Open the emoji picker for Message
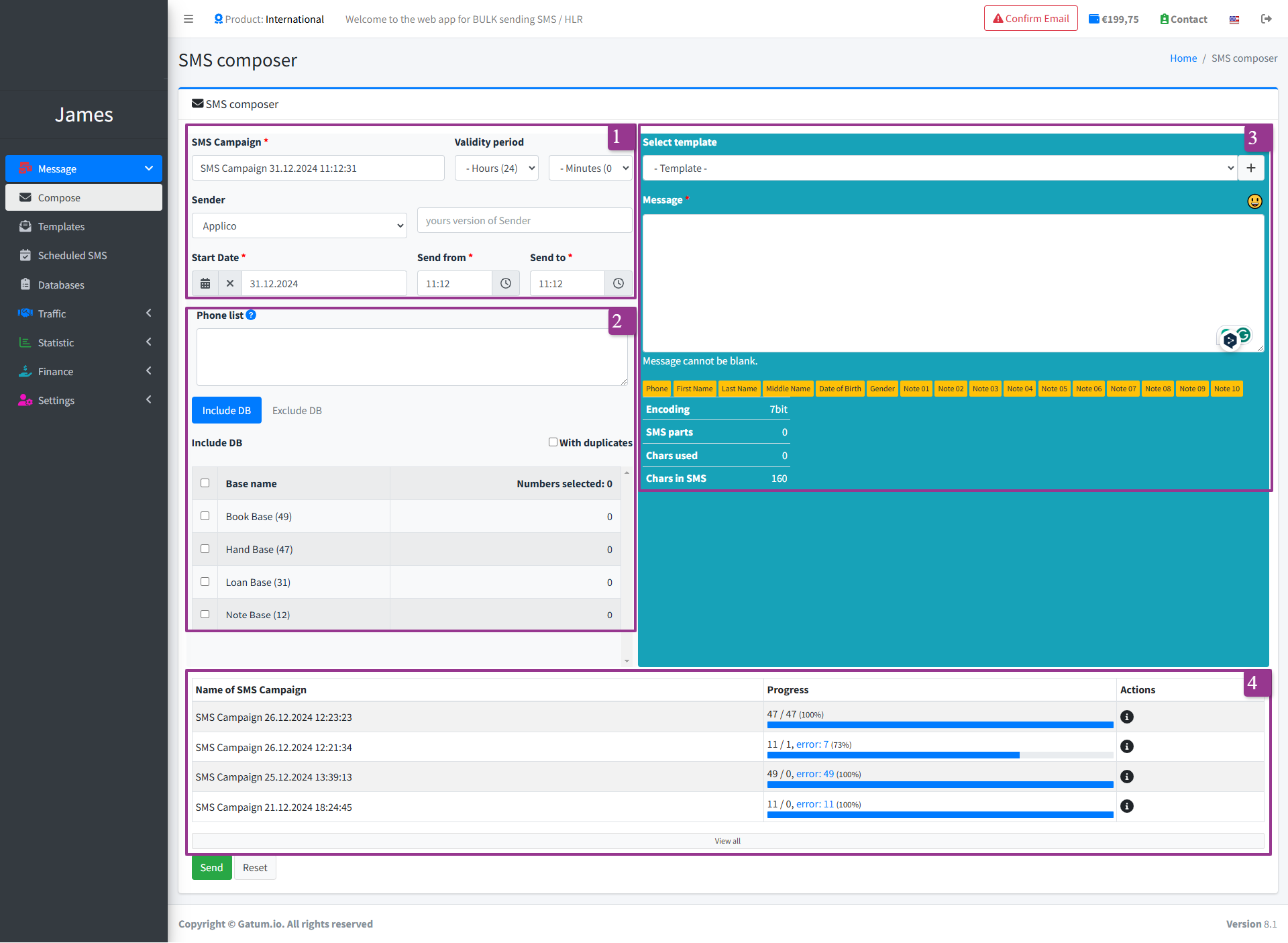Image resolution: width=1288 pixels, height=943 pixels. coord(1254,201)
